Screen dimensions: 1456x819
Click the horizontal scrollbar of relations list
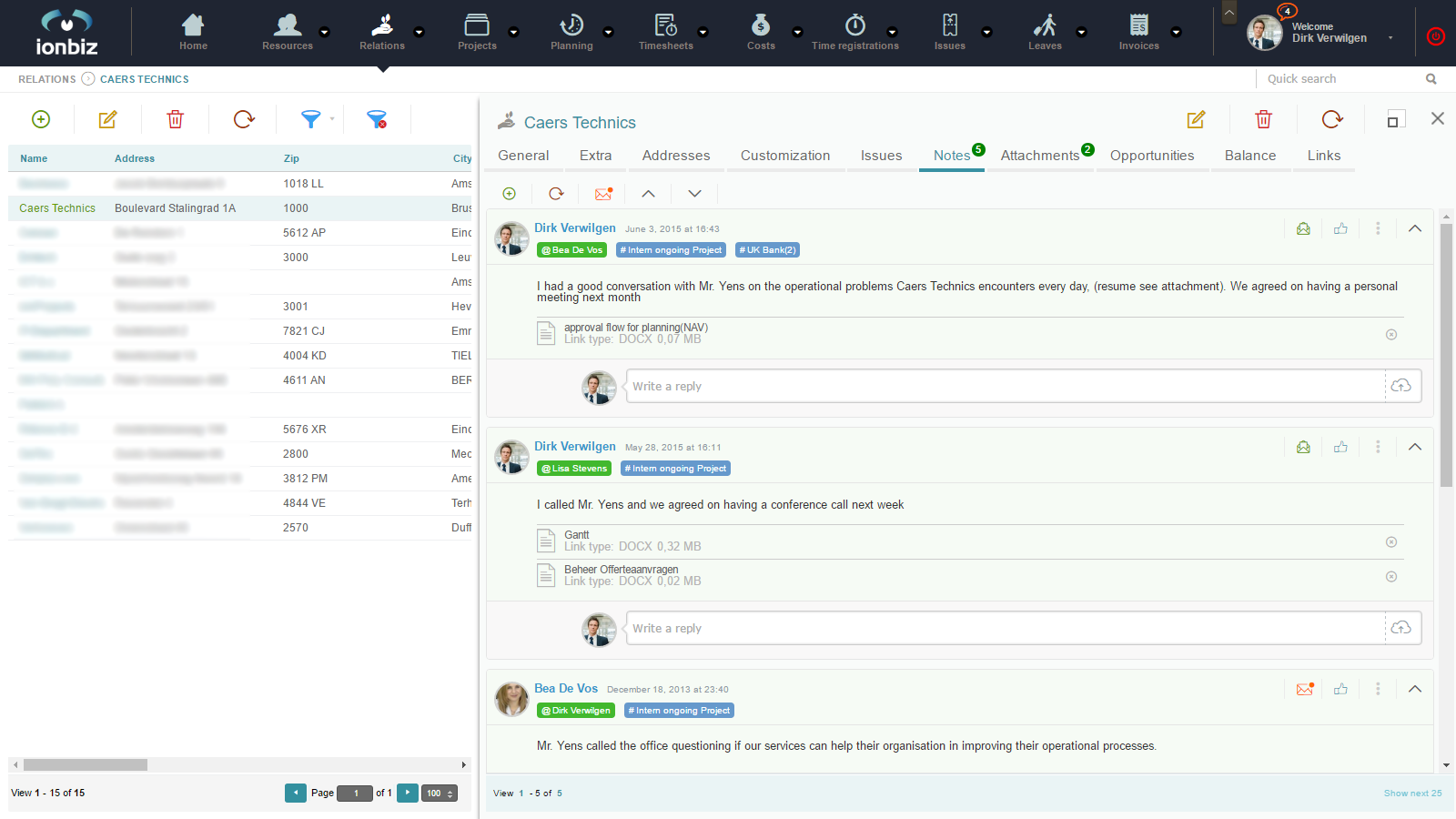tap(86, 765)
